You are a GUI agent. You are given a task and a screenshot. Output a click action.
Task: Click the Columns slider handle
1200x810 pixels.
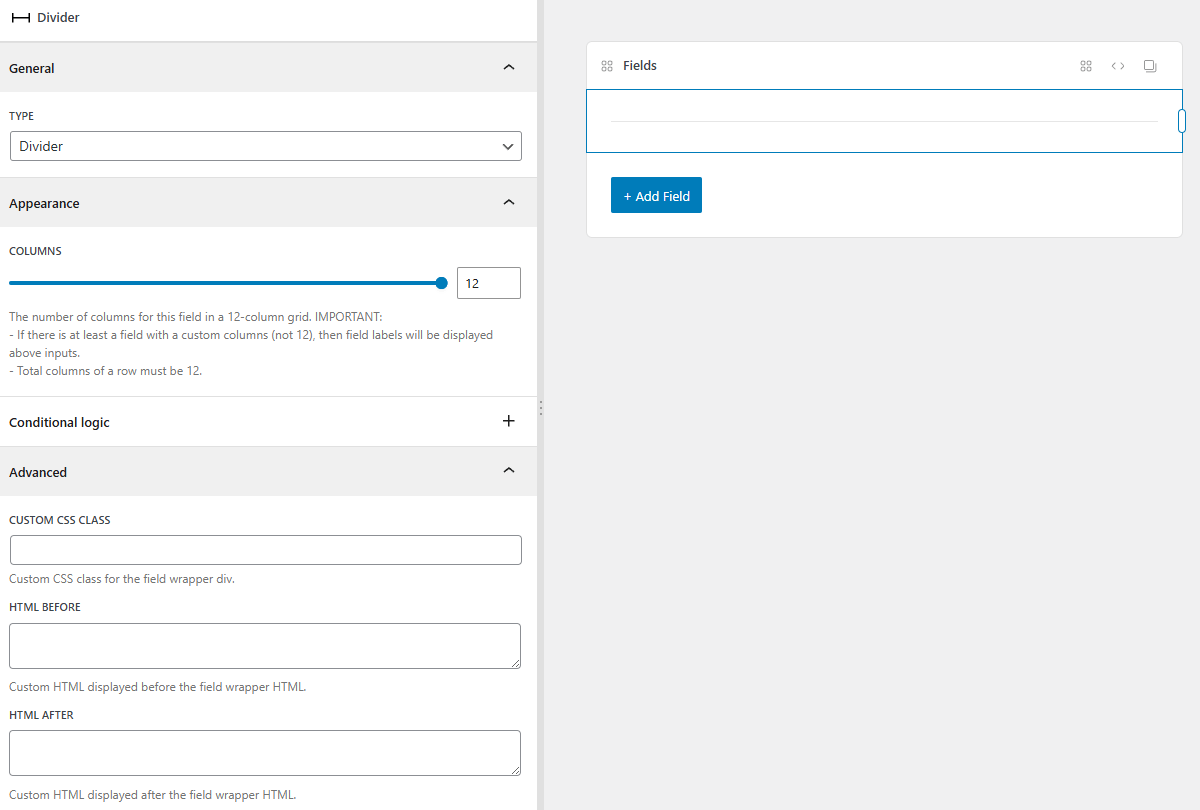click(x=441, y=283)
